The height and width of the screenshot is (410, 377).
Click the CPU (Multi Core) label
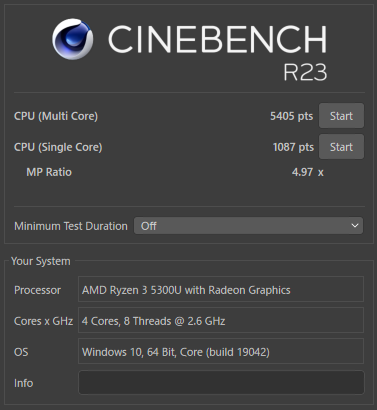56,116
